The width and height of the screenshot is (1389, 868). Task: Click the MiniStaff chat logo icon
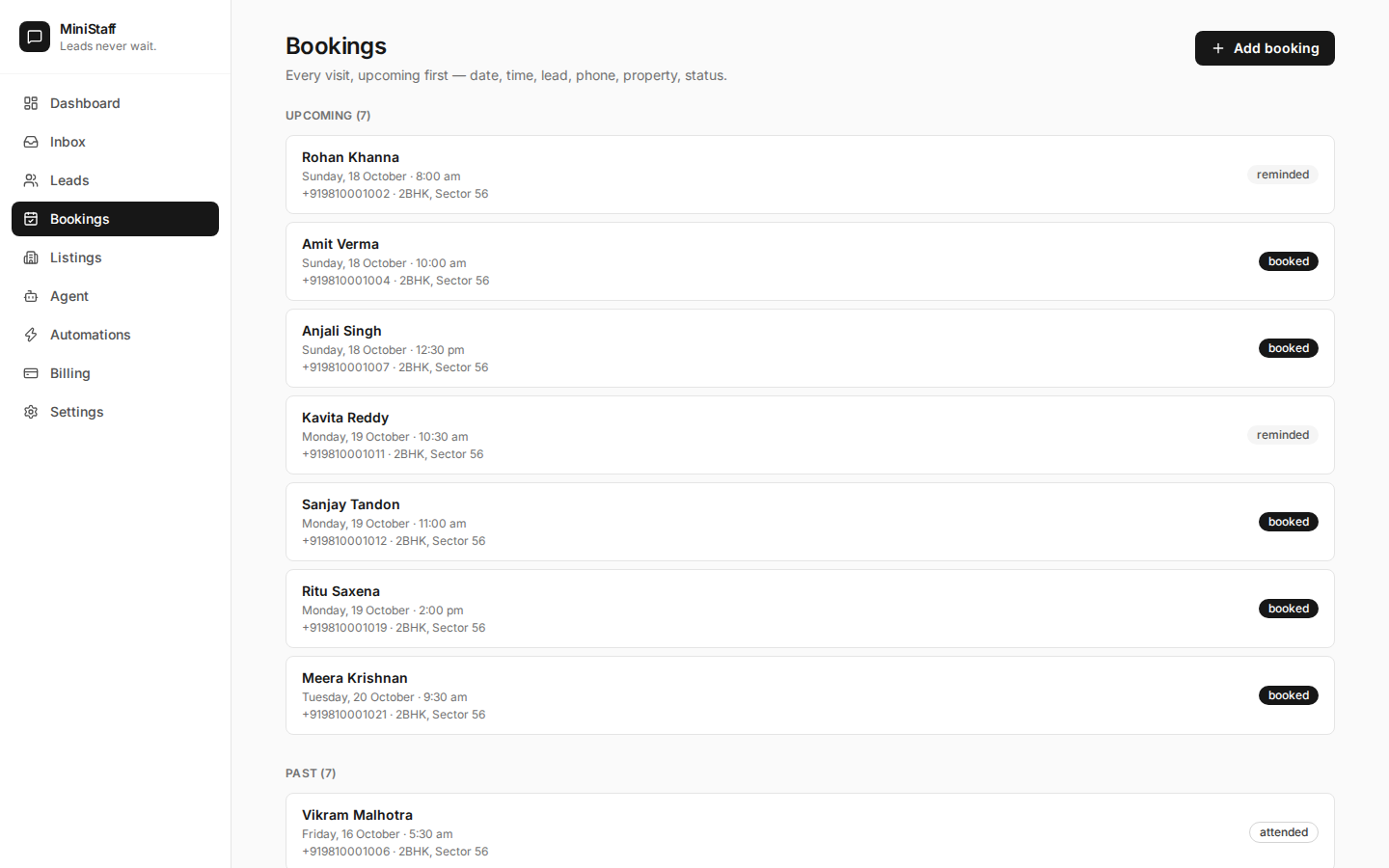pos(35,37)
